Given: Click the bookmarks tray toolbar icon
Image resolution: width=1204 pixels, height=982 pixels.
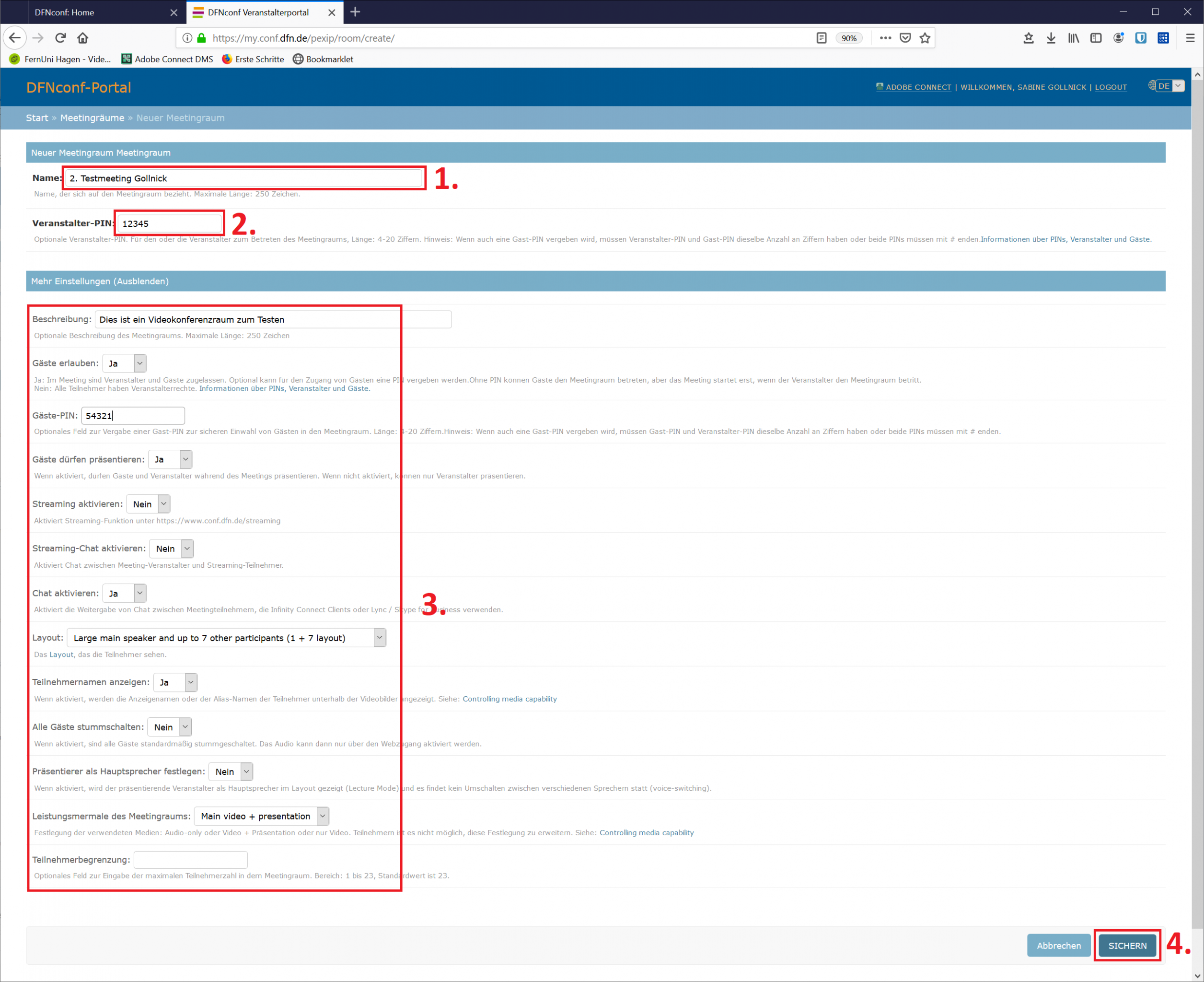Looking at the screenshot, I should (x=1029, y=38).
